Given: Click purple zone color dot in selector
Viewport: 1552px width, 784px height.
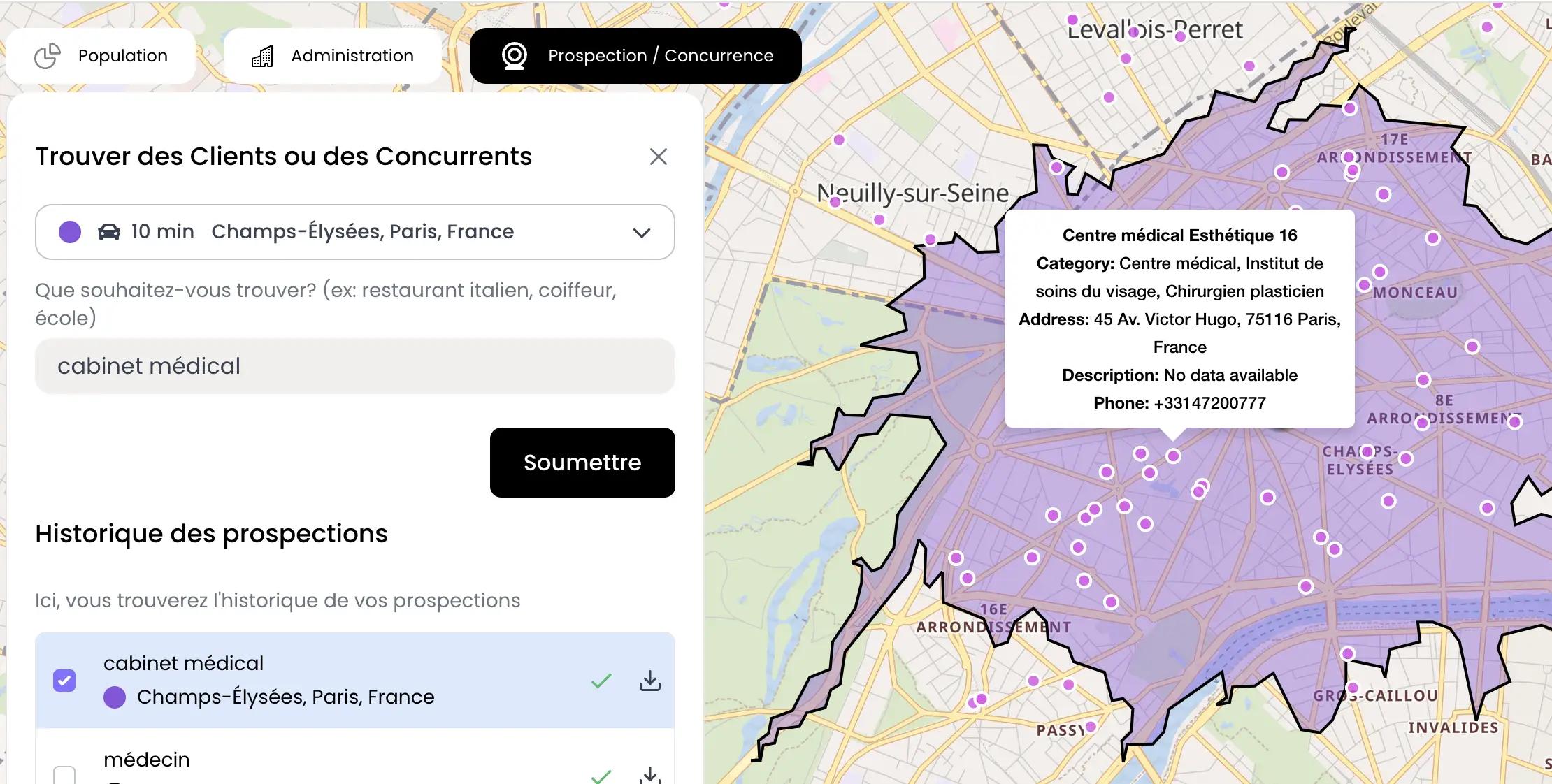Looking at the screenshot, I should point(70,232).
